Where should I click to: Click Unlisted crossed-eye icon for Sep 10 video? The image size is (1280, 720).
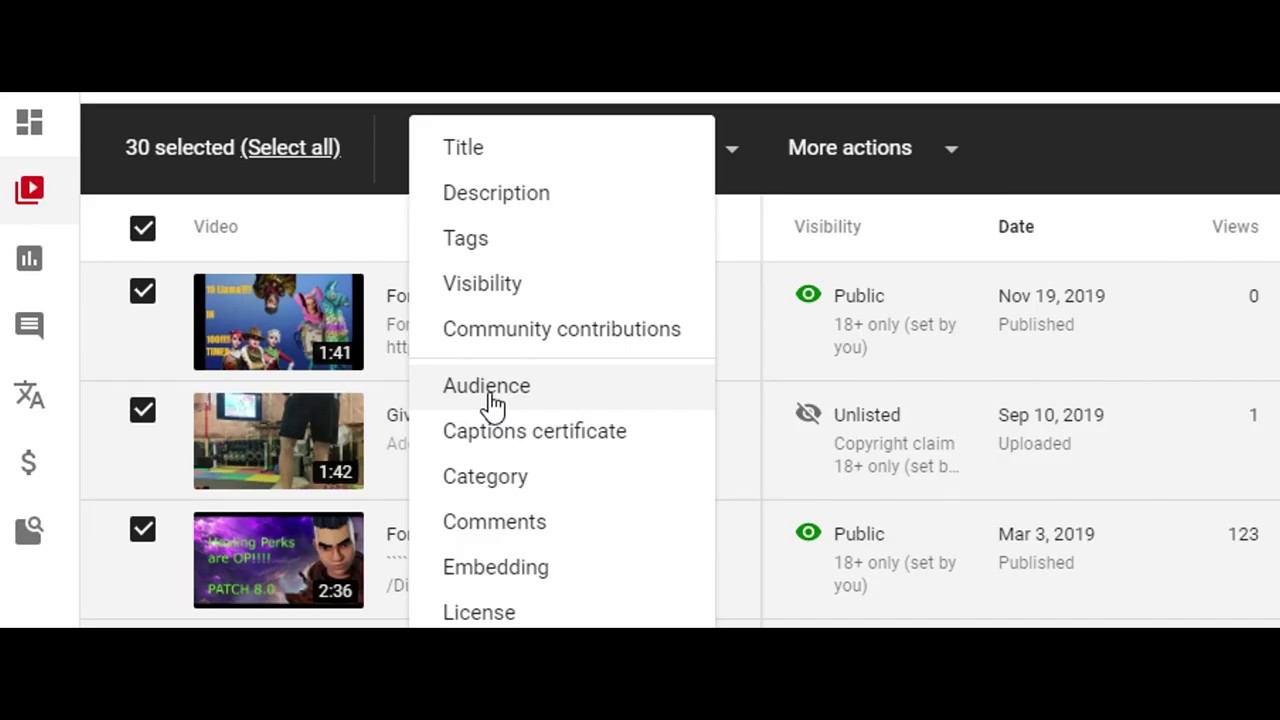pos(808,413)
